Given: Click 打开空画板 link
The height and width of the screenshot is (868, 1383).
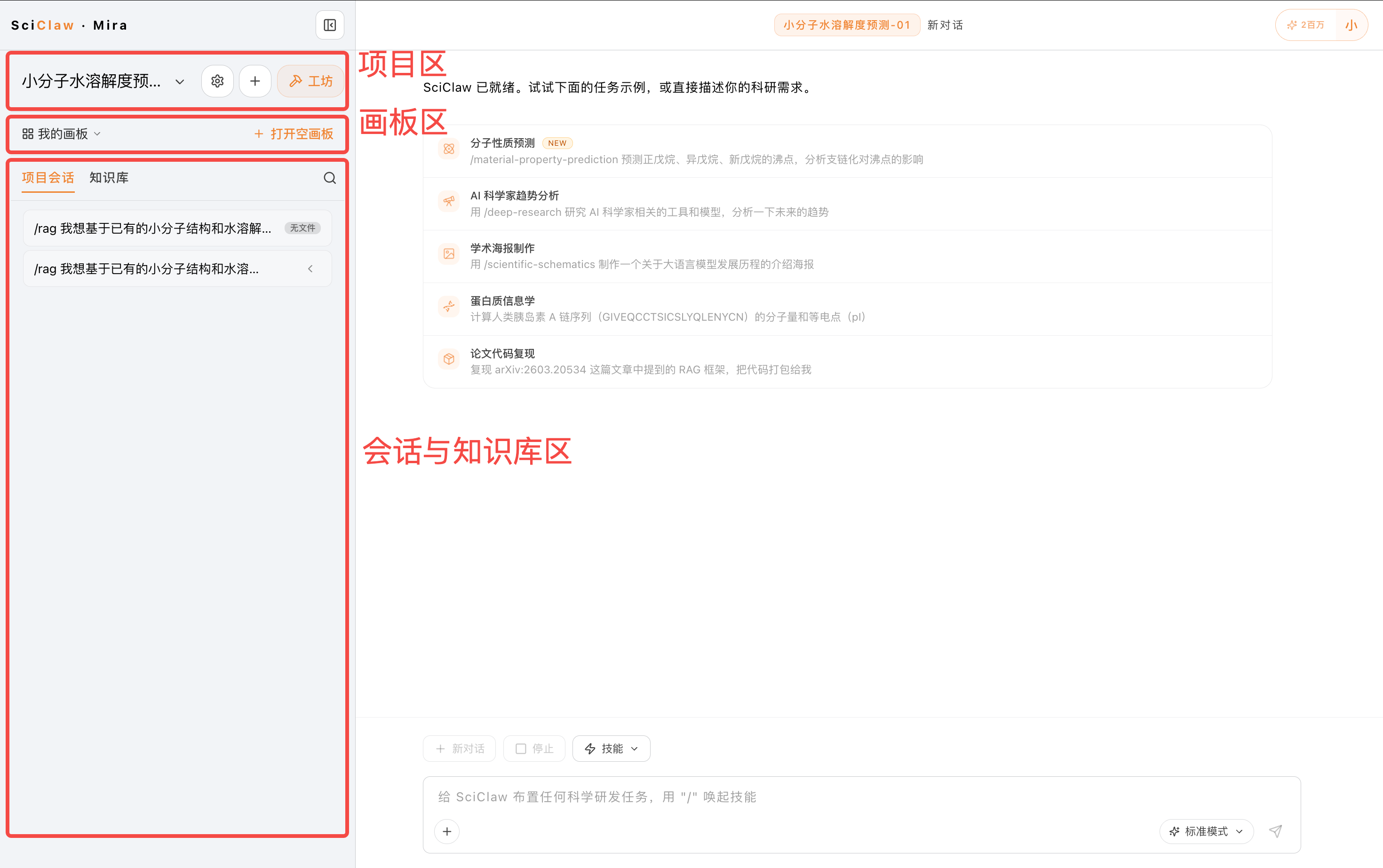Looking at the screenshot, I should click(294, 134).
